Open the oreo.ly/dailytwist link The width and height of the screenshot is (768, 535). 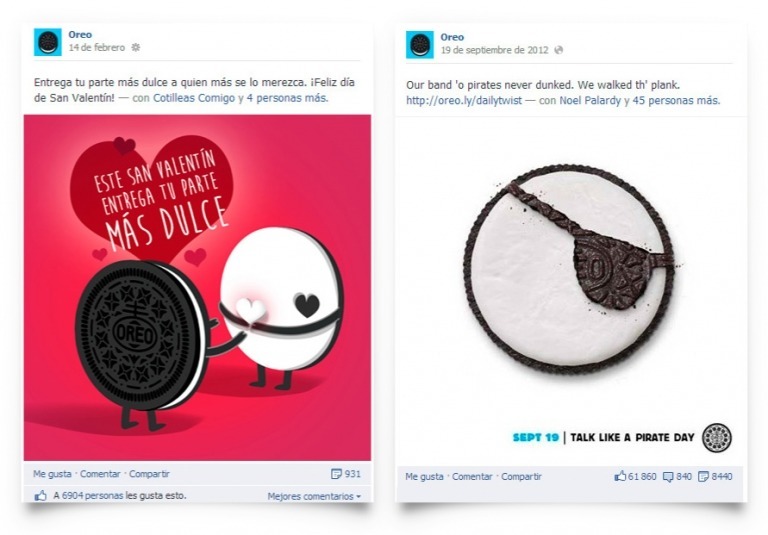tap(464, 100)
